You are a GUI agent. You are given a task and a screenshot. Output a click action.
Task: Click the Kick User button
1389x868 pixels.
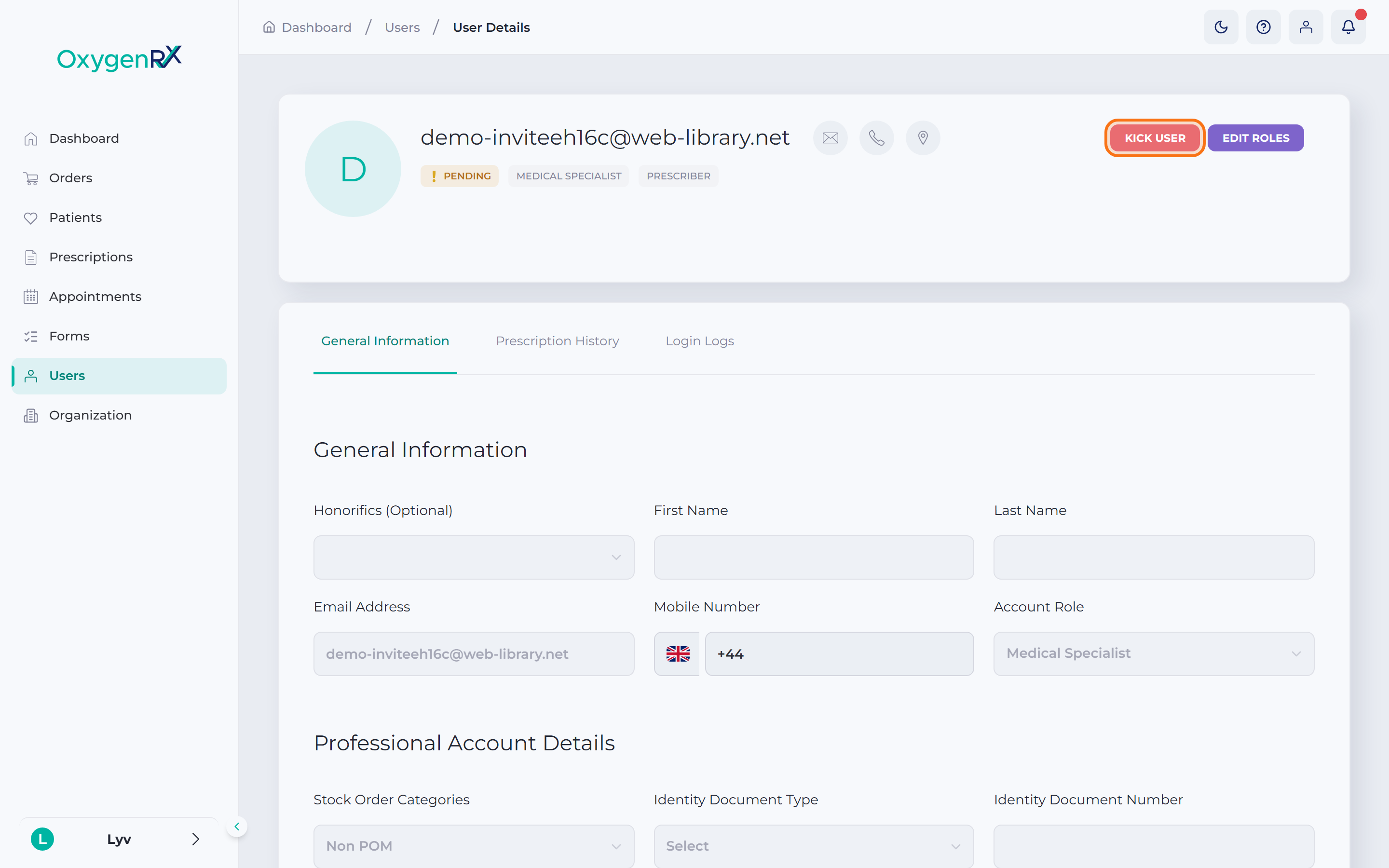(x=1155, y=138)
